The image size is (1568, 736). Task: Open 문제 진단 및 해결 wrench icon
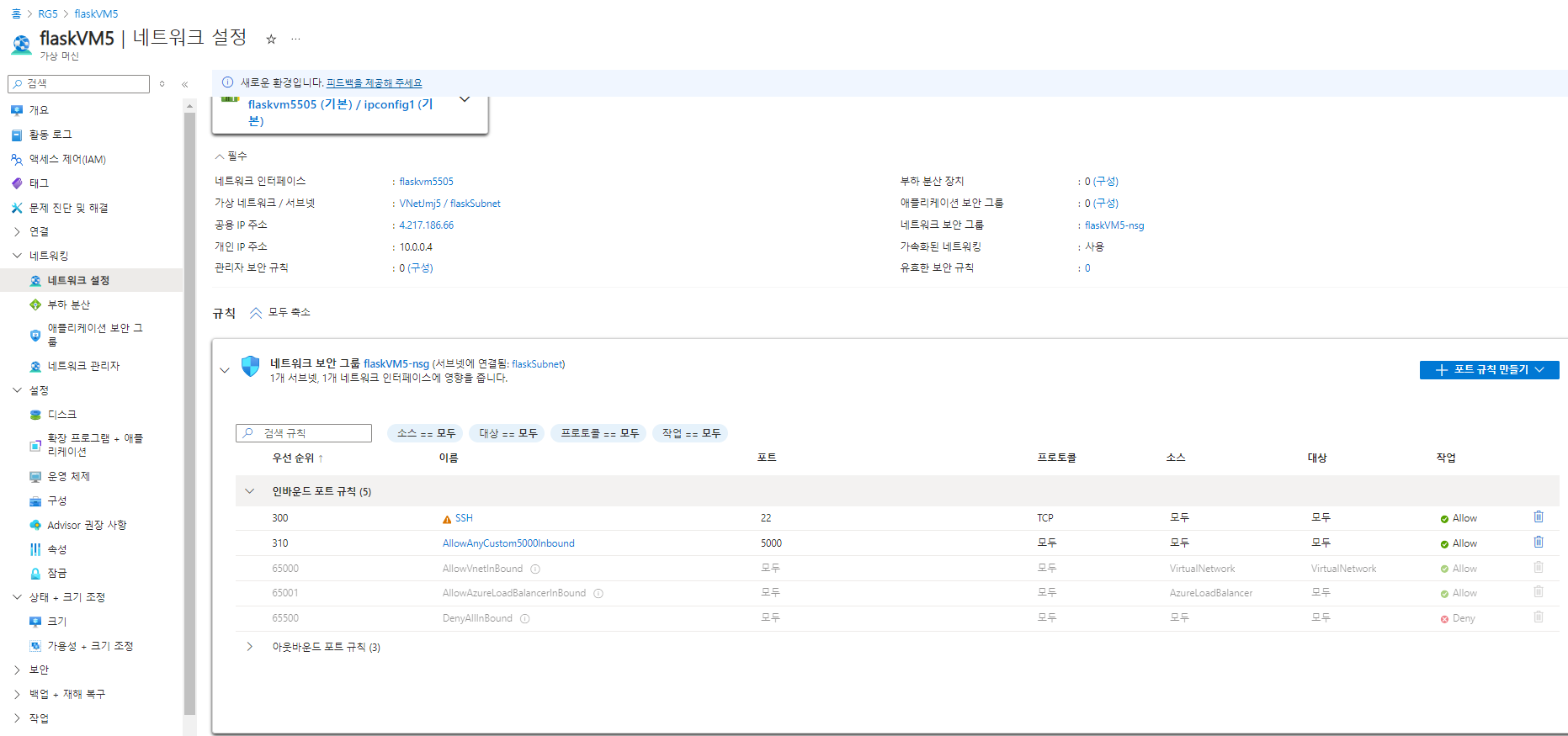pyautogui.click(x=17, y=208)
